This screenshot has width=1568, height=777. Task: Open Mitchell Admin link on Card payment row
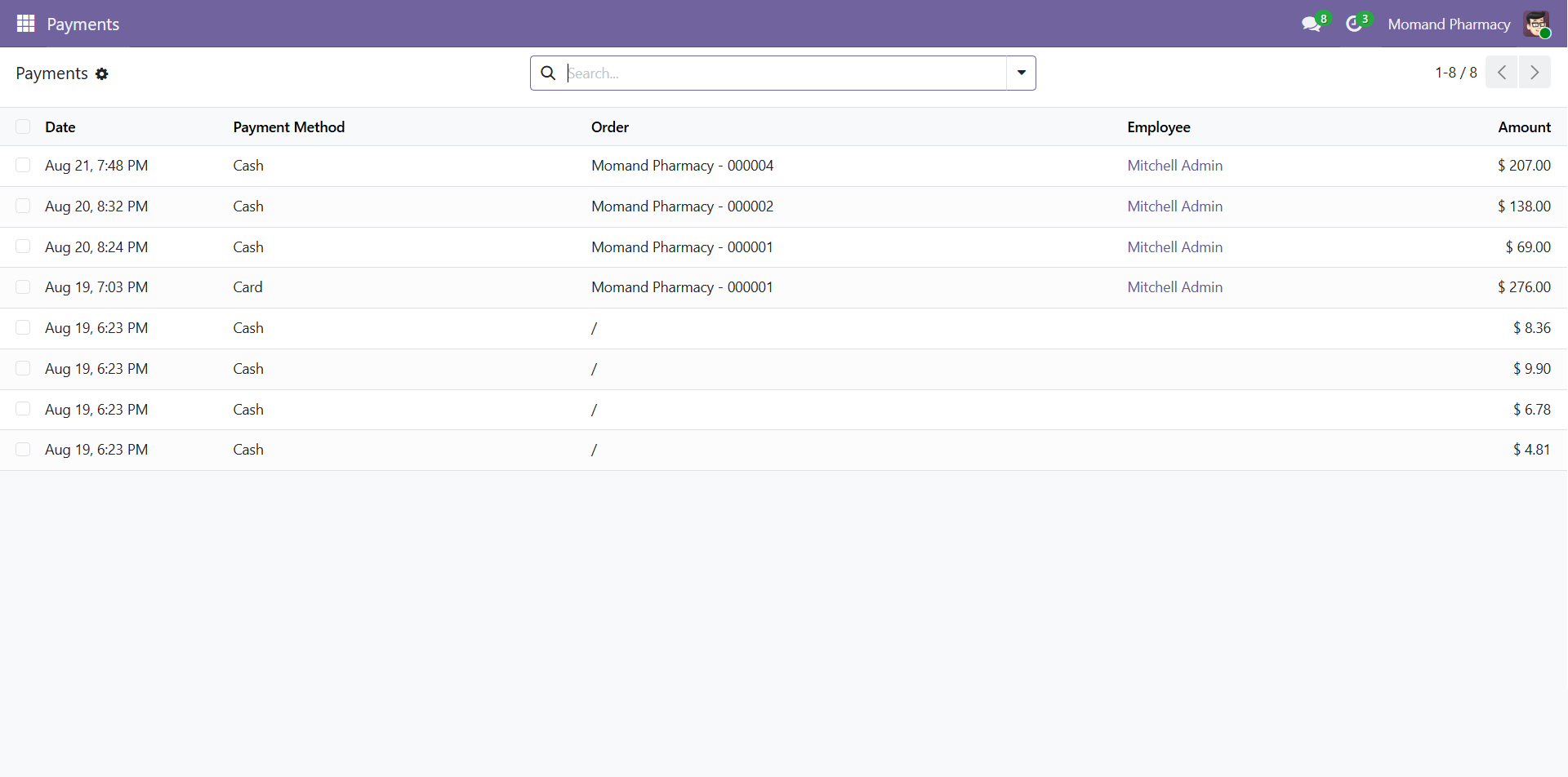tap(1174, 287)
